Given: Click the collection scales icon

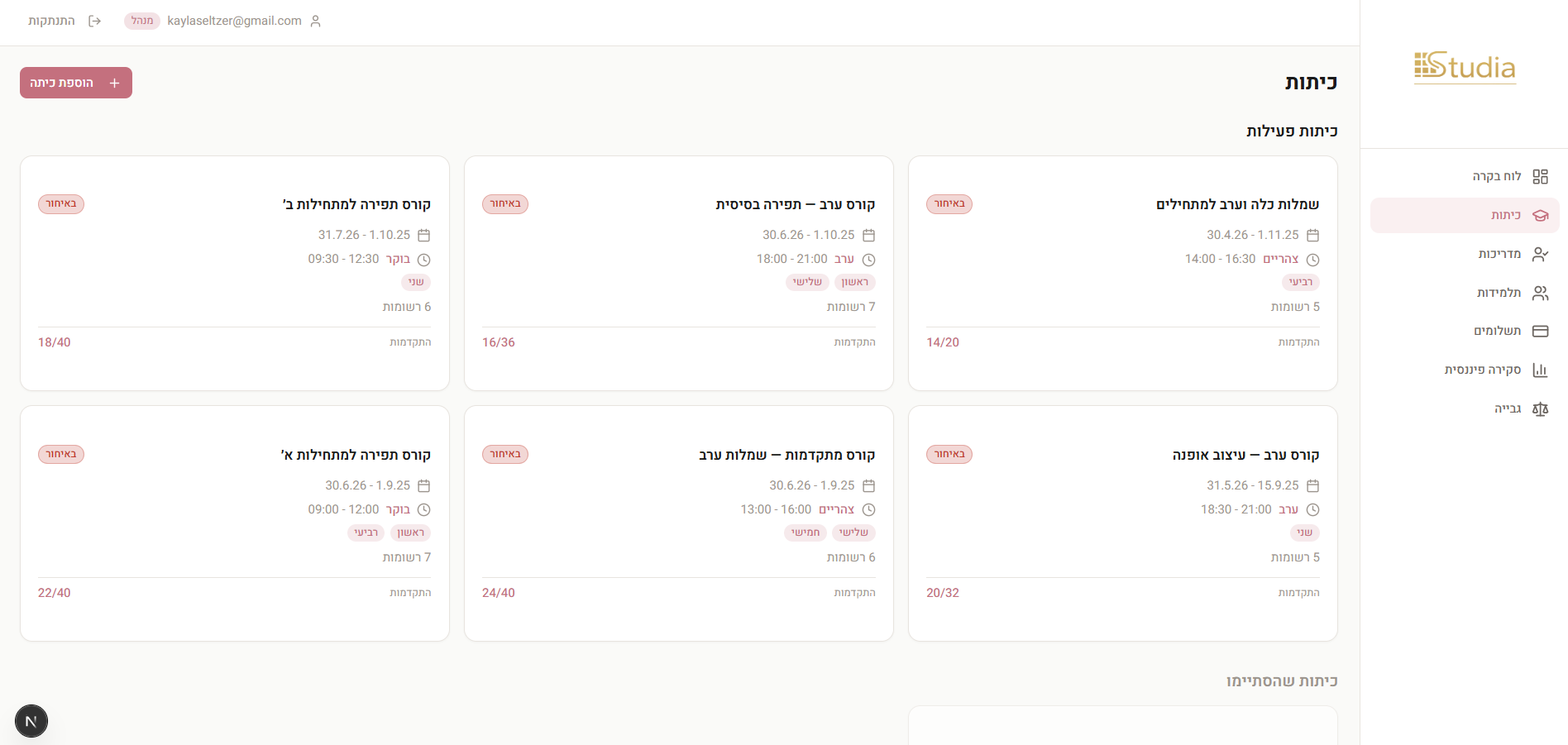Looking at the screenshot, I should click(1540, 408).
